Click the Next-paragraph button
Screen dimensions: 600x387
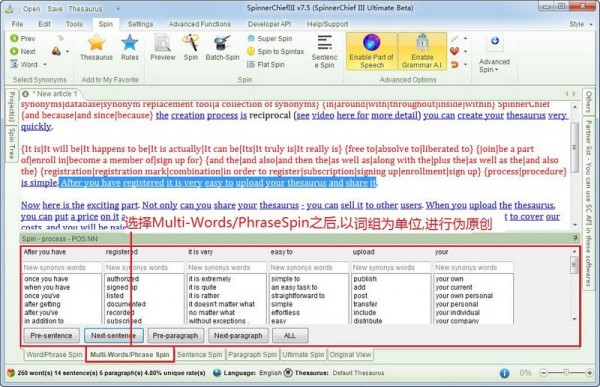coord(238,336)
